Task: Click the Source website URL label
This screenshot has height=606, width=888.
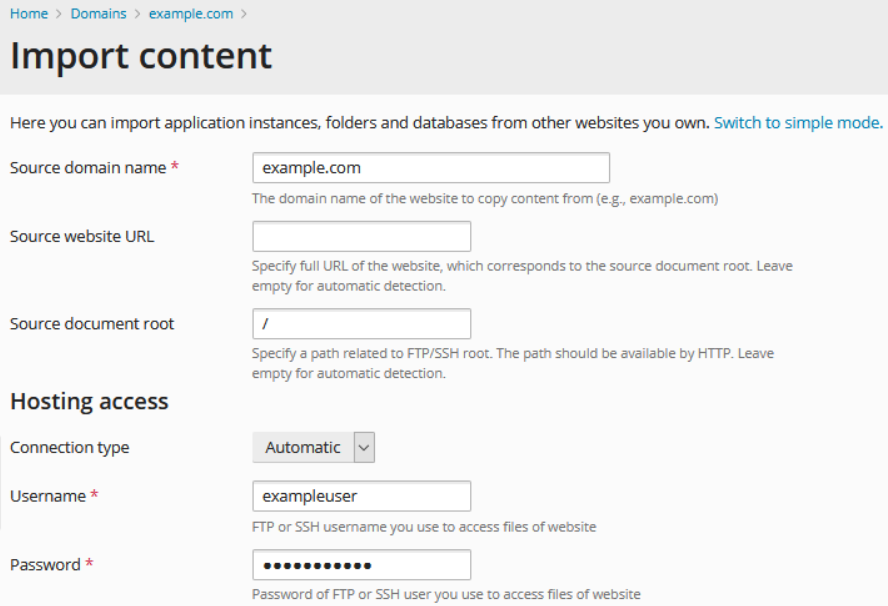Action: (82, 237)
